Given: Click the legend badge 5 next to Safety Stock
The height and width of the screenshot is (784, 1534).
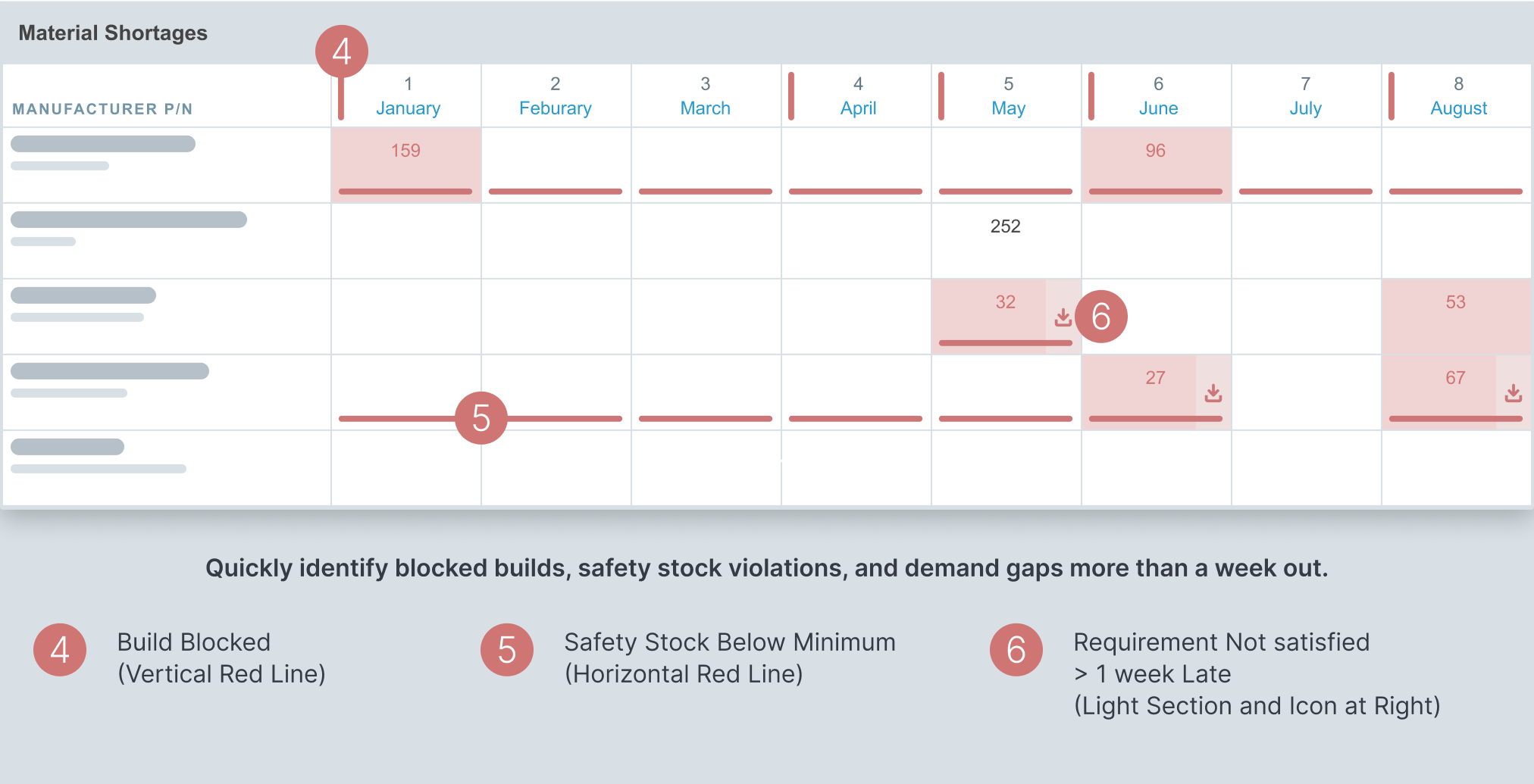Looking at the screenshot, I should coord(507,650).
